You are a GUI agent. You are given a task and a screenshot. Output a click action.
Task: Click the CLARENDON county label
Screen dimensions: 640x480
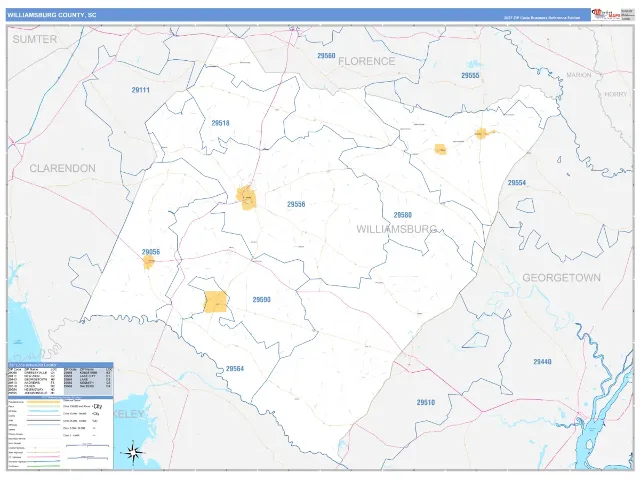pos(62,168)
